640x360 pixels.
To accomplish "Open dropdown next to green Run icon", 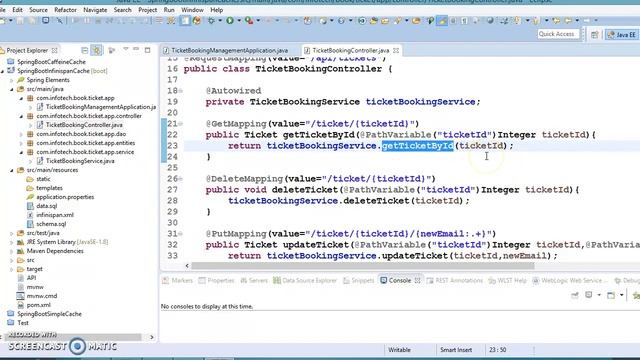I will coord(239,20).
